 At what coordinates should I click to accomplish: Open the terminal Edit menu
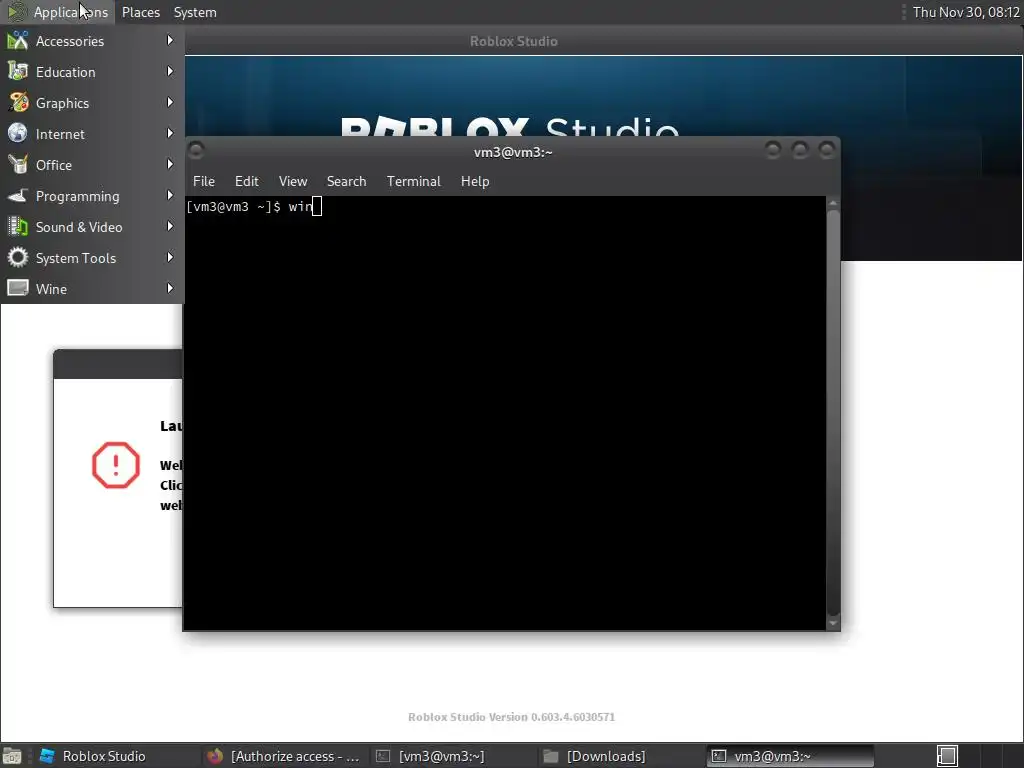246,181
